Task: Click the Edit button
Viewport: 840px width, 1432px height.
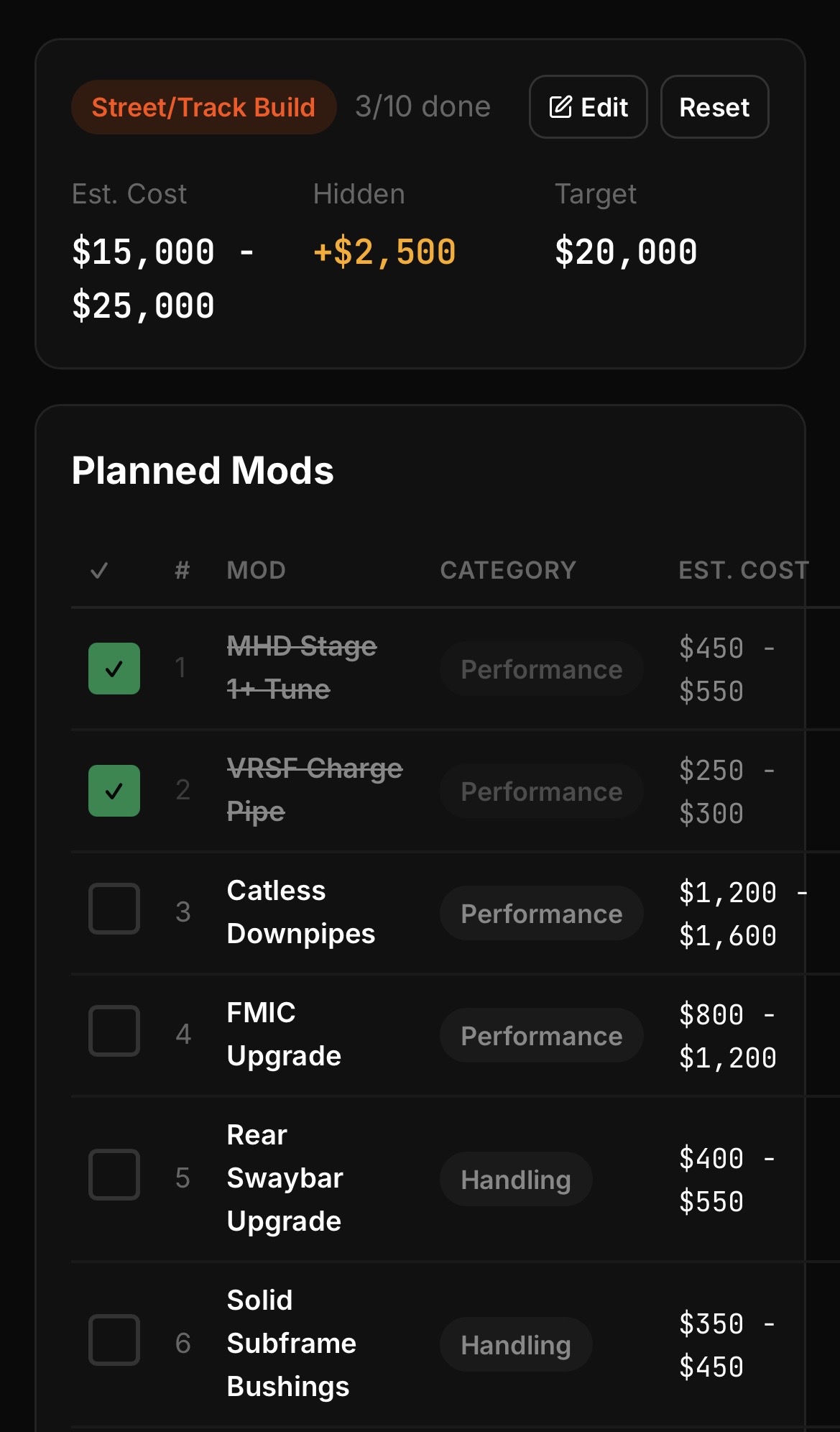Action: pos(588,106)
